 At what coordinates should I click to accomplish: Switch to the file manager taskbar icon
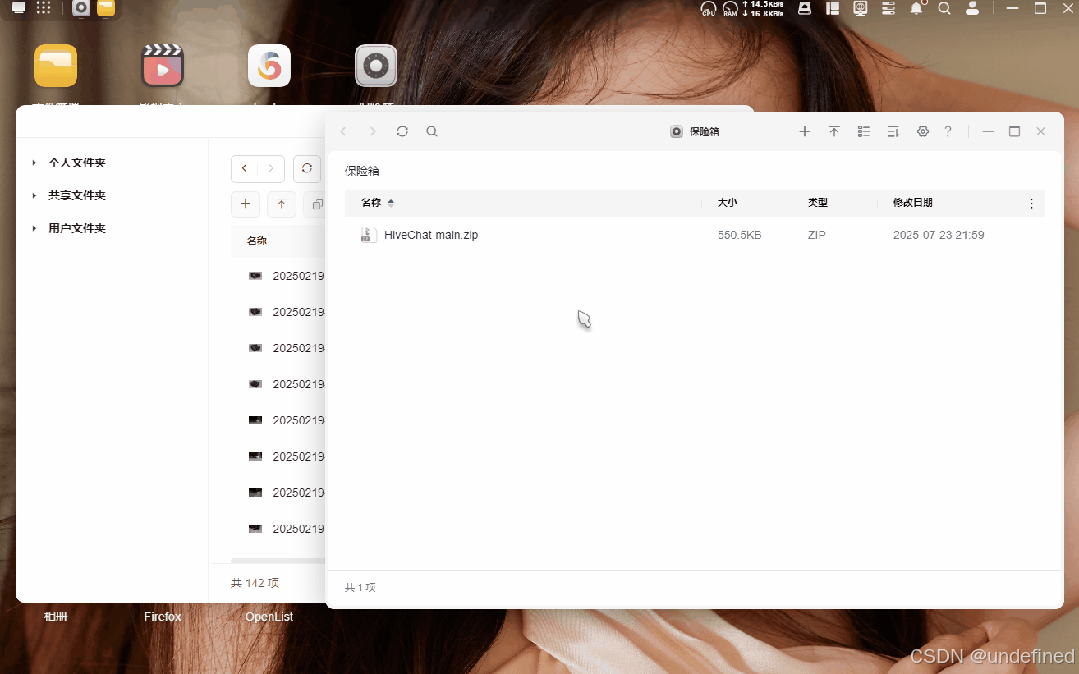coord(106,8)
